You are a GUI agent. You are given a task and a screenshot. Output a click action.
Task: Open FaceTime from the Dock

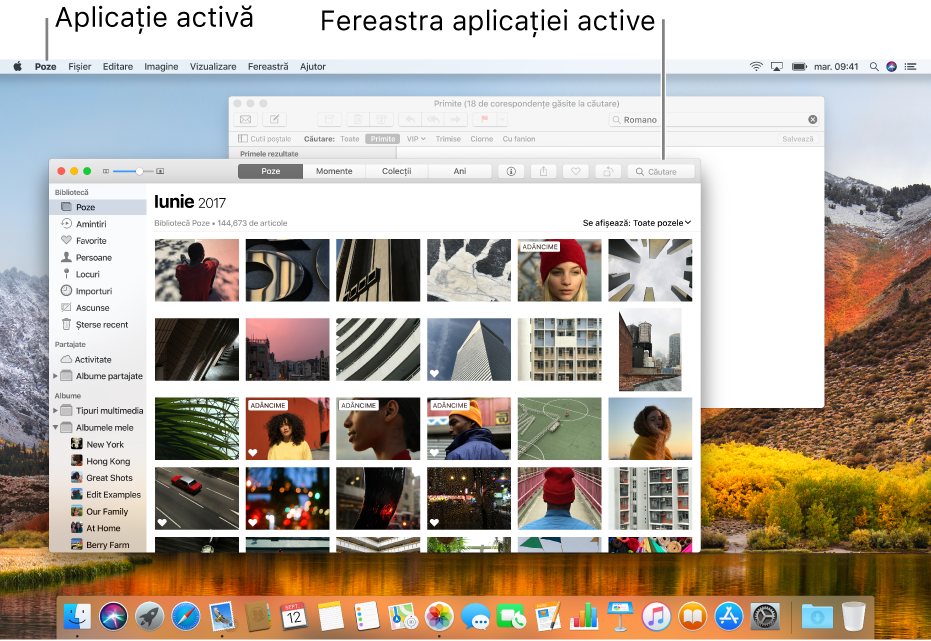[512, 616]
